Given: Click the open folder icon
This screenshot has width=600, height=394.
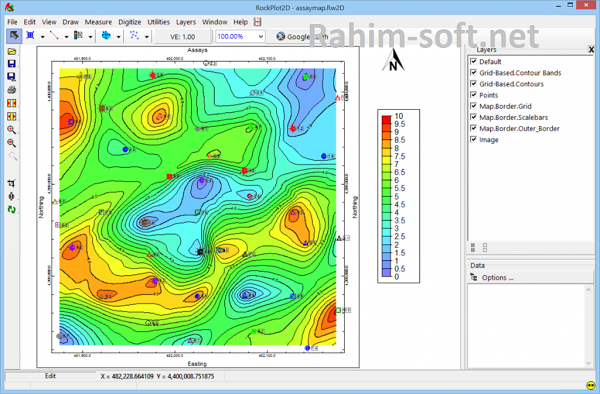Looking at the screenshot, I should click(x=11, y=51).
